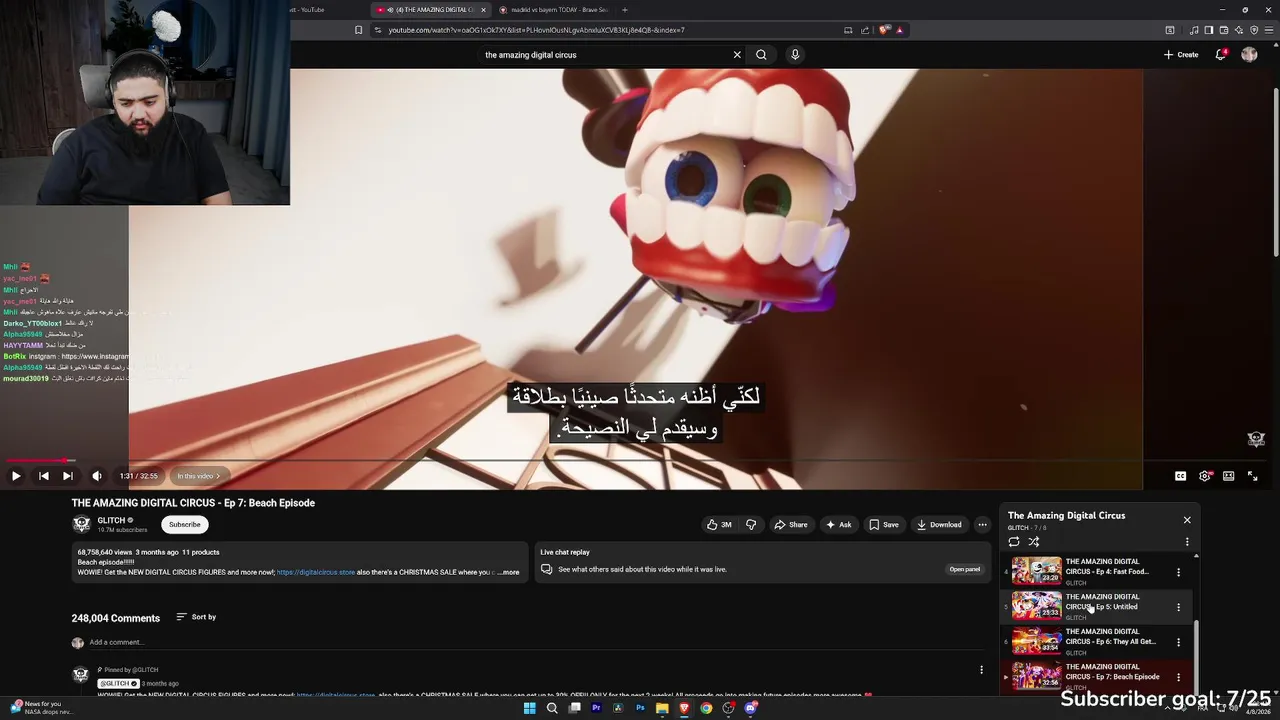
Task: Open a new browser tab
Action: click(x=625, y=10)
